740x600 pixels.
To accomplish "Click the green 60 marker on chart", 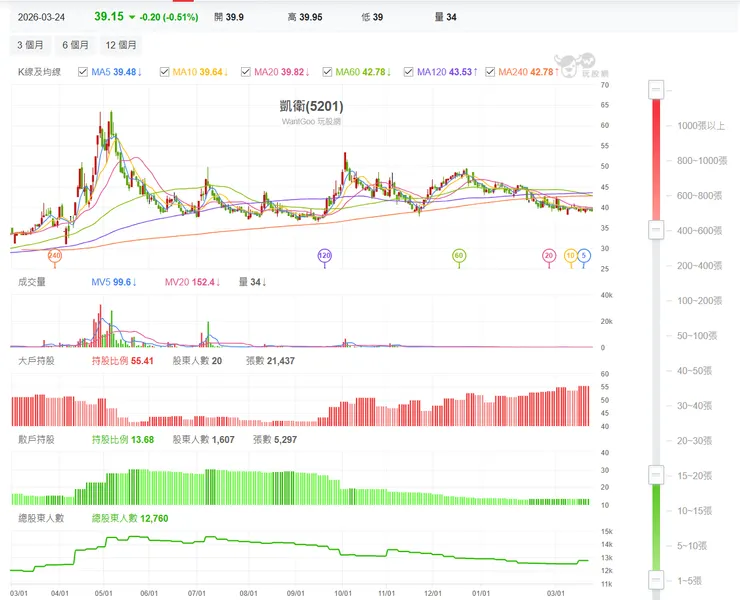I will (459, 256).
